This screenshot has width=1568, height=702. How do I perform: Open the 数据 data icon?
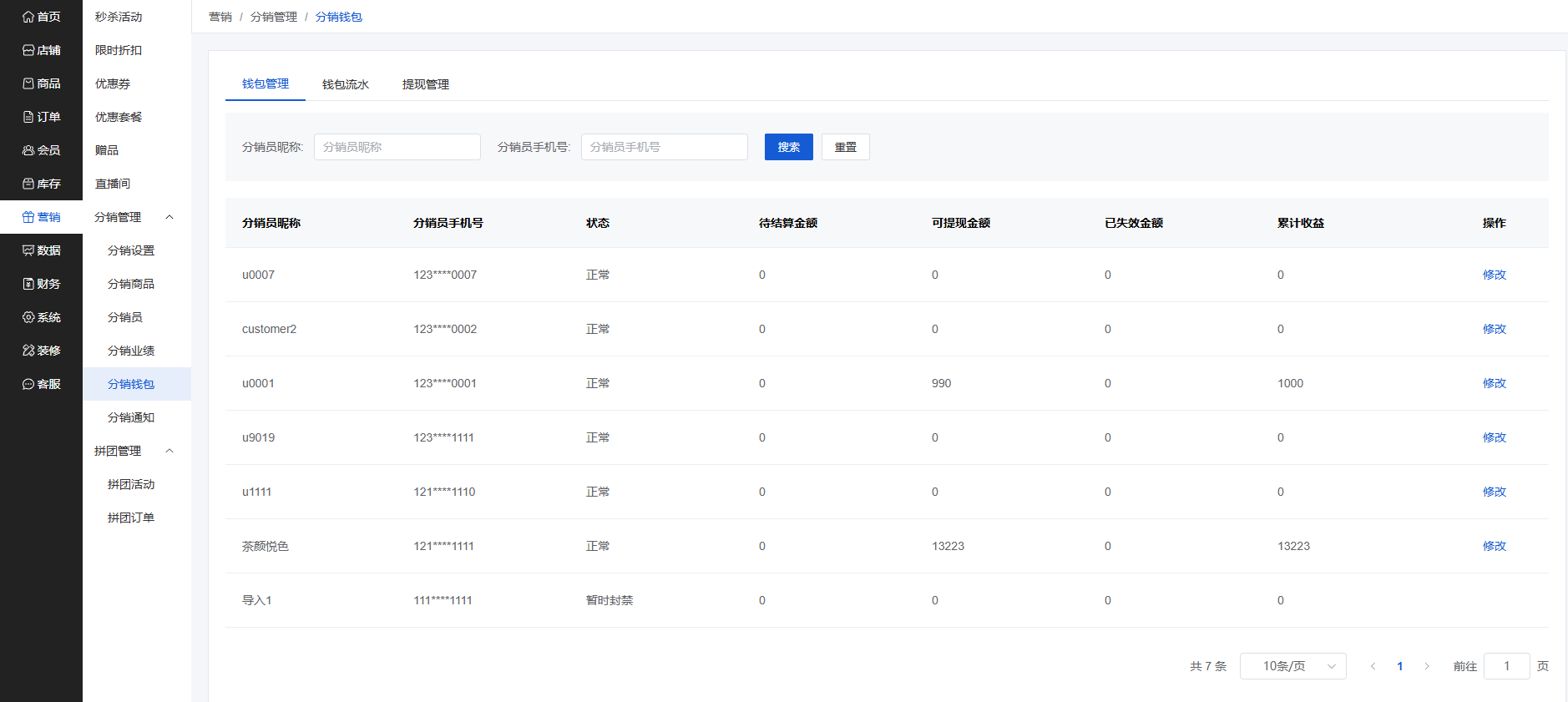click(28, 250)
